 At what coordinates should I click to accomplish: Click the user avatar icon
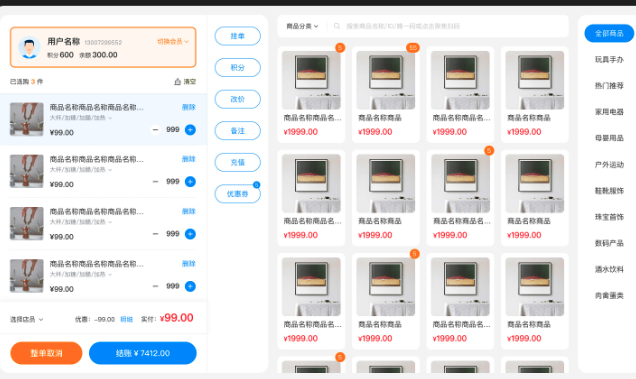coord(29,47)
